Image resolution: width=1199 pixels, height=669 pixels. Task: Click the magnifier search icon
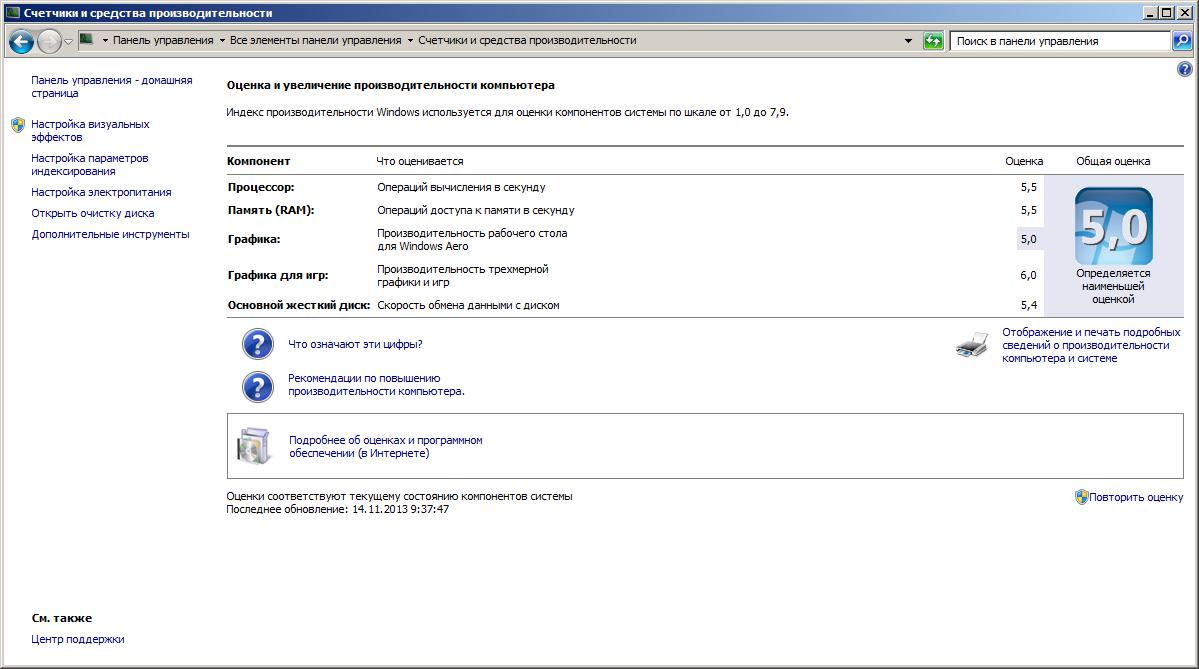point(1181,41)
